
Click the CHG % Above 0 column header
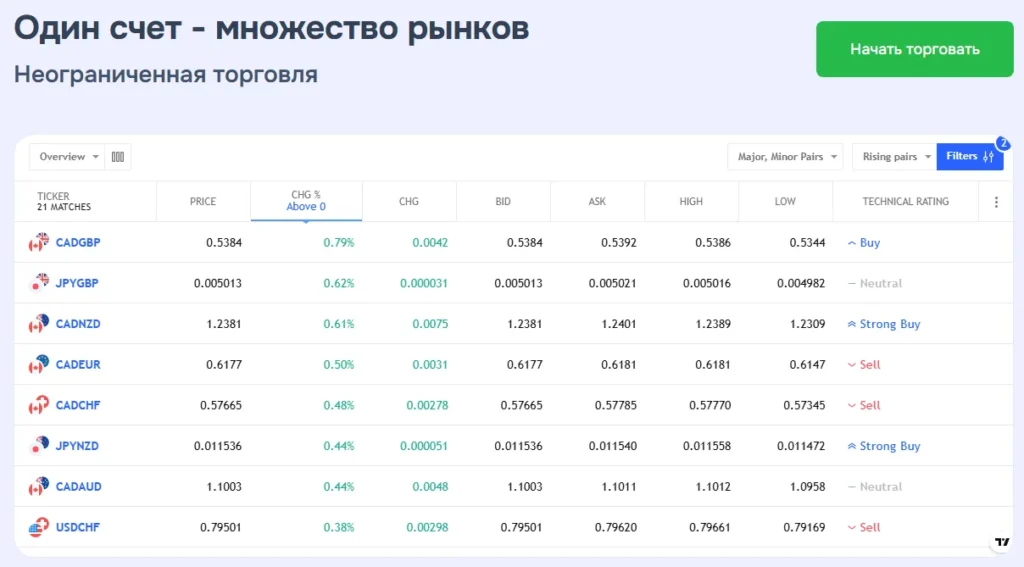tap(306, 201)
